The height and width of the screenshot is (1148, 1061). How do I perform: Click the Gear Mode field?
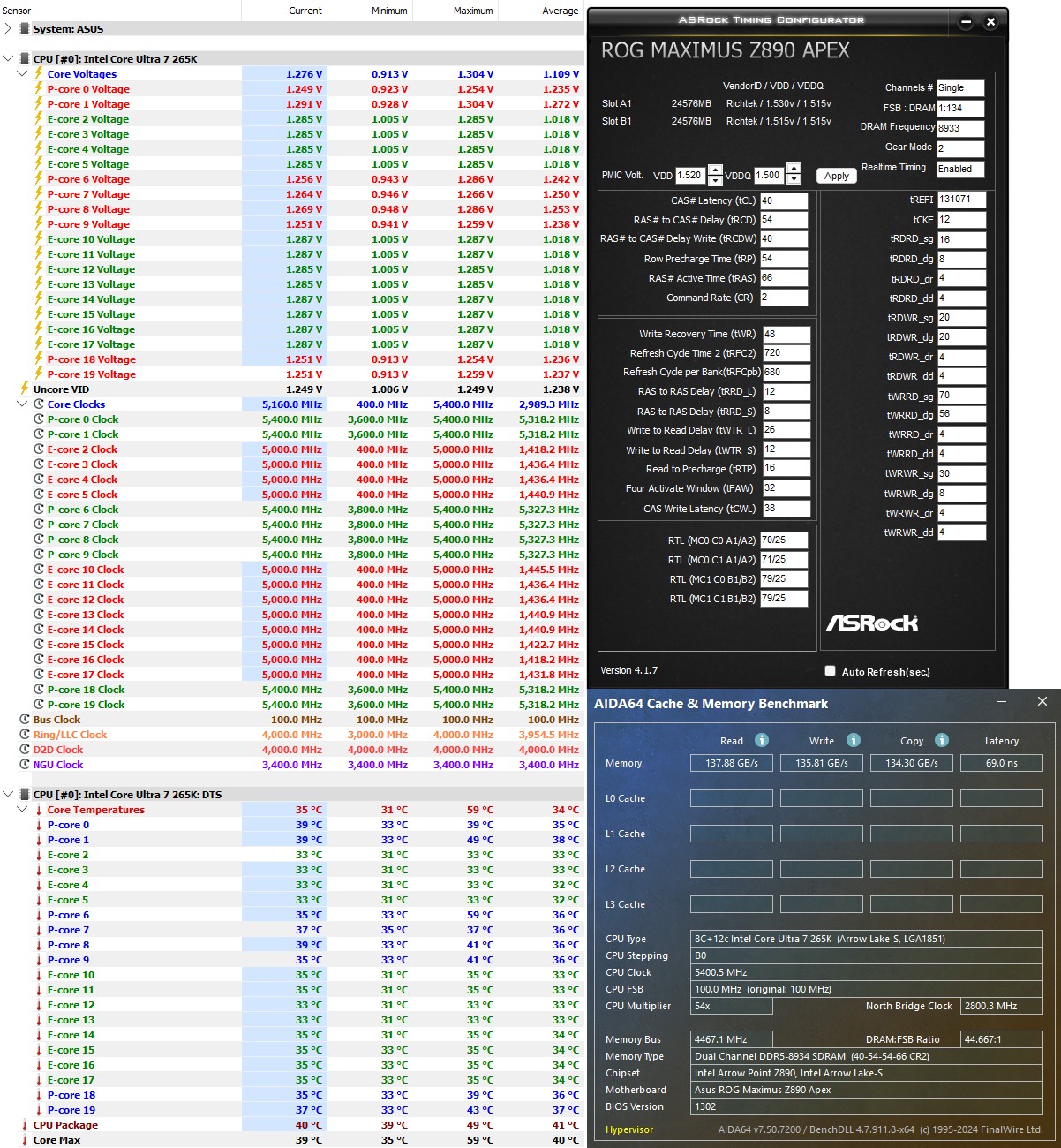click(x=960, y=148)
